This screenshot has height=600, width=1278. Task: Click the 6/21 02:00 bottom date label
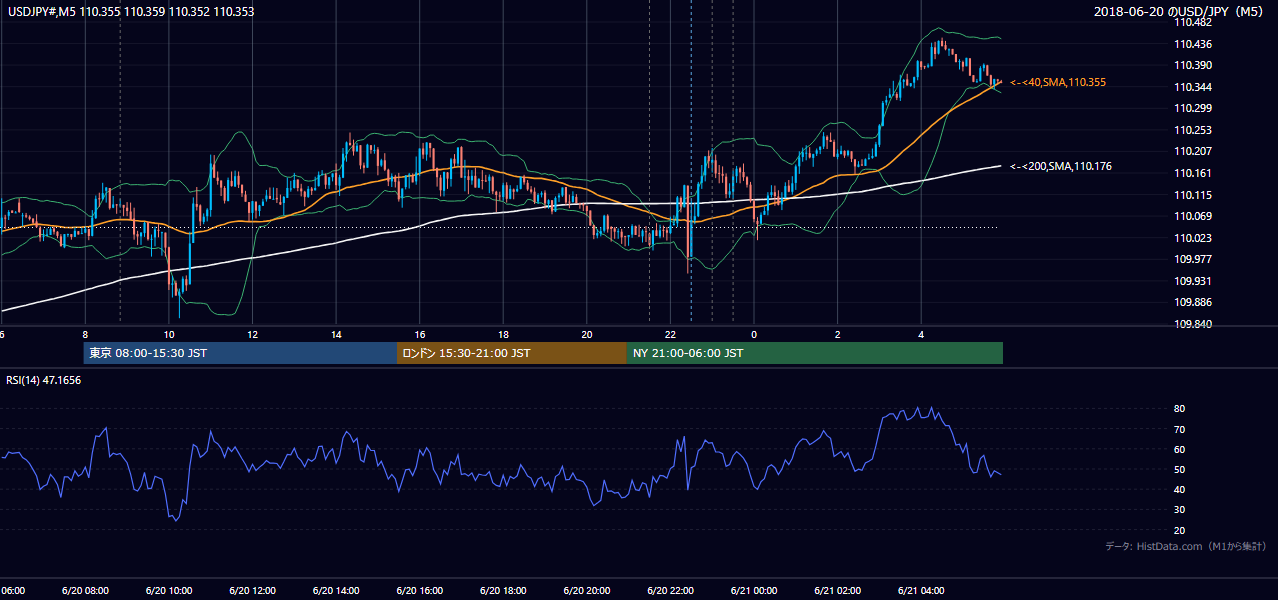tap(837, 591)
